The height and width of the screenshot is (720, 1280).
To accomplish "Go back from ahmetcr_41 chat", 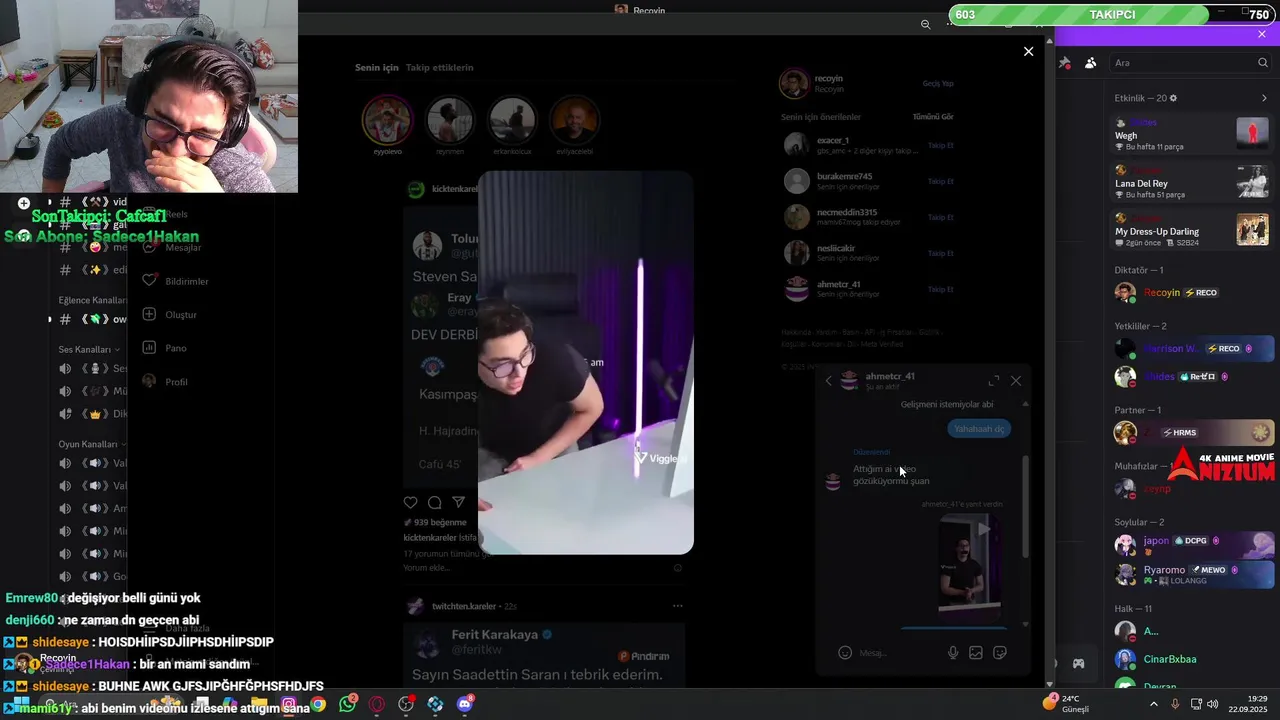I will tap(828, 381).
